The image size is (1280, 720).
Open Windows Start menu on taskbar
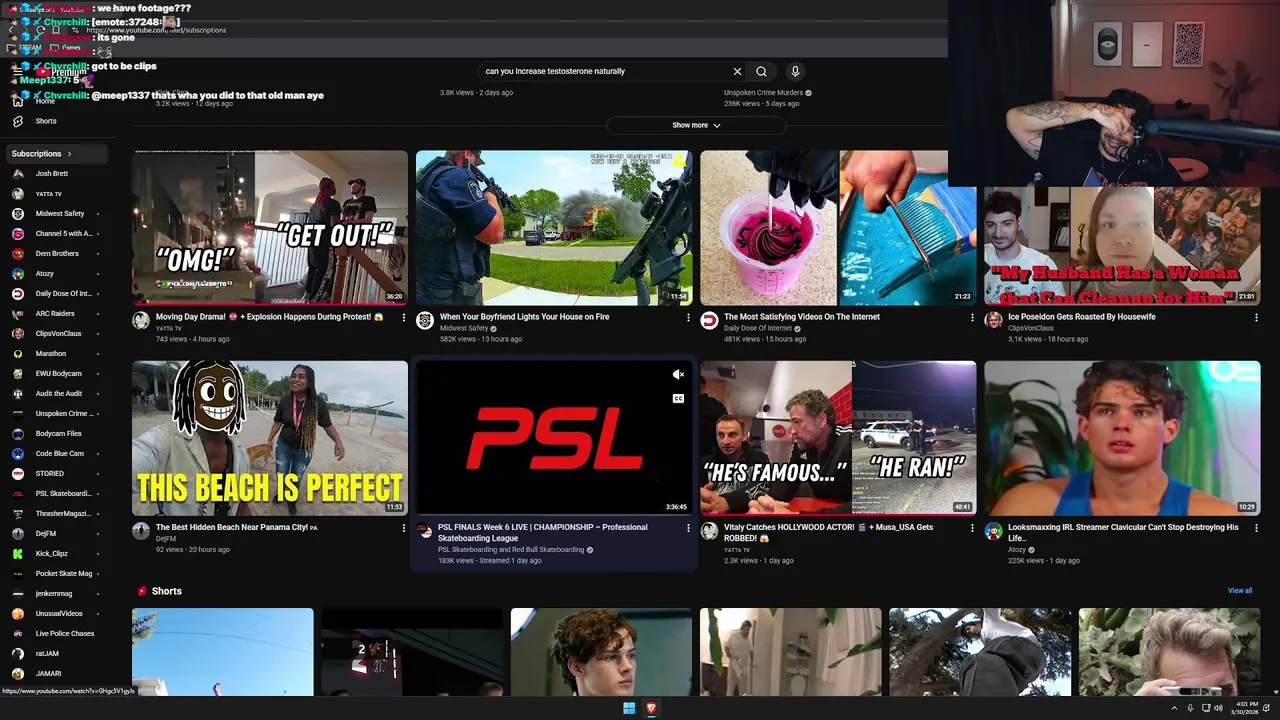[x=629, y=708]
